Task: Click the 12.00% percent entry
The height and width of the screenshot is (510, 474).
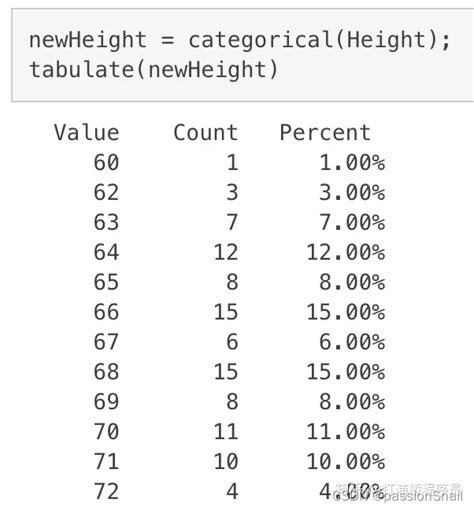Action: tap(346, 252)
